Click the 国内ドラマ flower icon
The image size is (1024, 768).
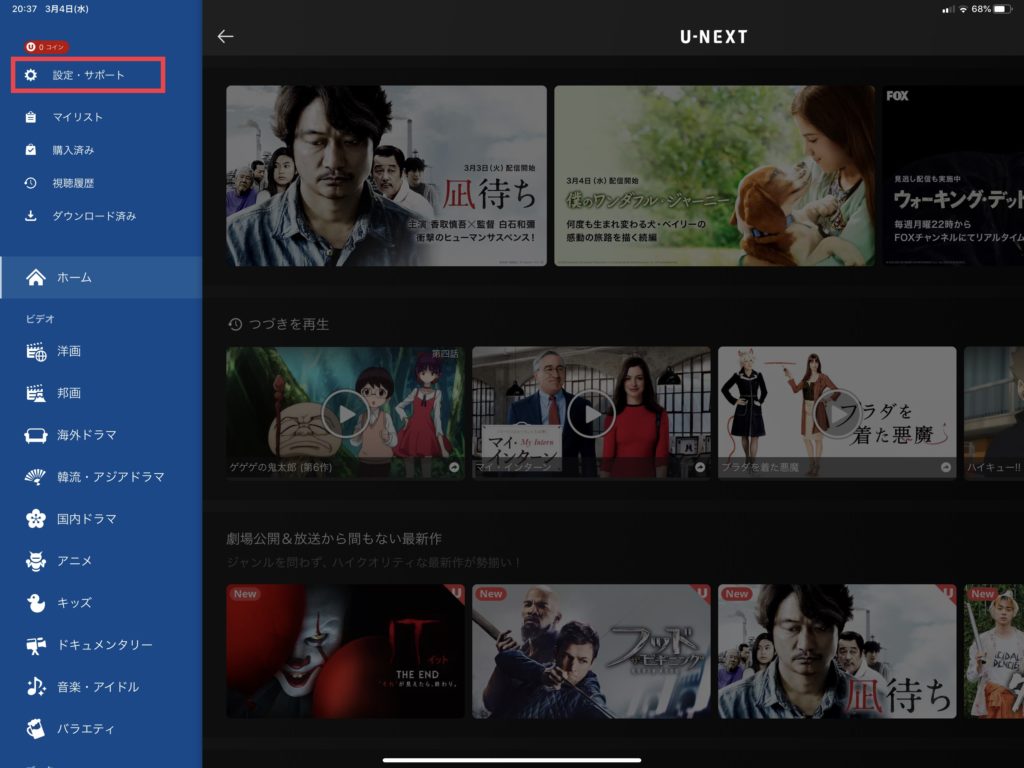click(36, 519)
